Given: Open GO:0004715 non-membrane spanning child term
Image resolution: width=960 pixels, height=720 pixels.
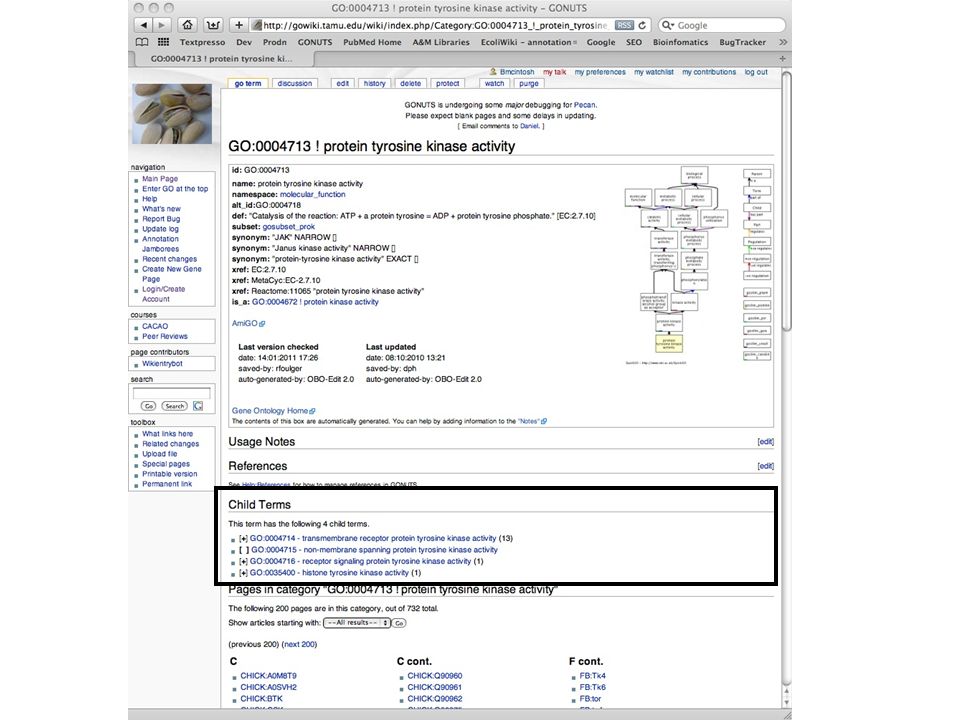Looking at the screenshot, I should point(374,550).
